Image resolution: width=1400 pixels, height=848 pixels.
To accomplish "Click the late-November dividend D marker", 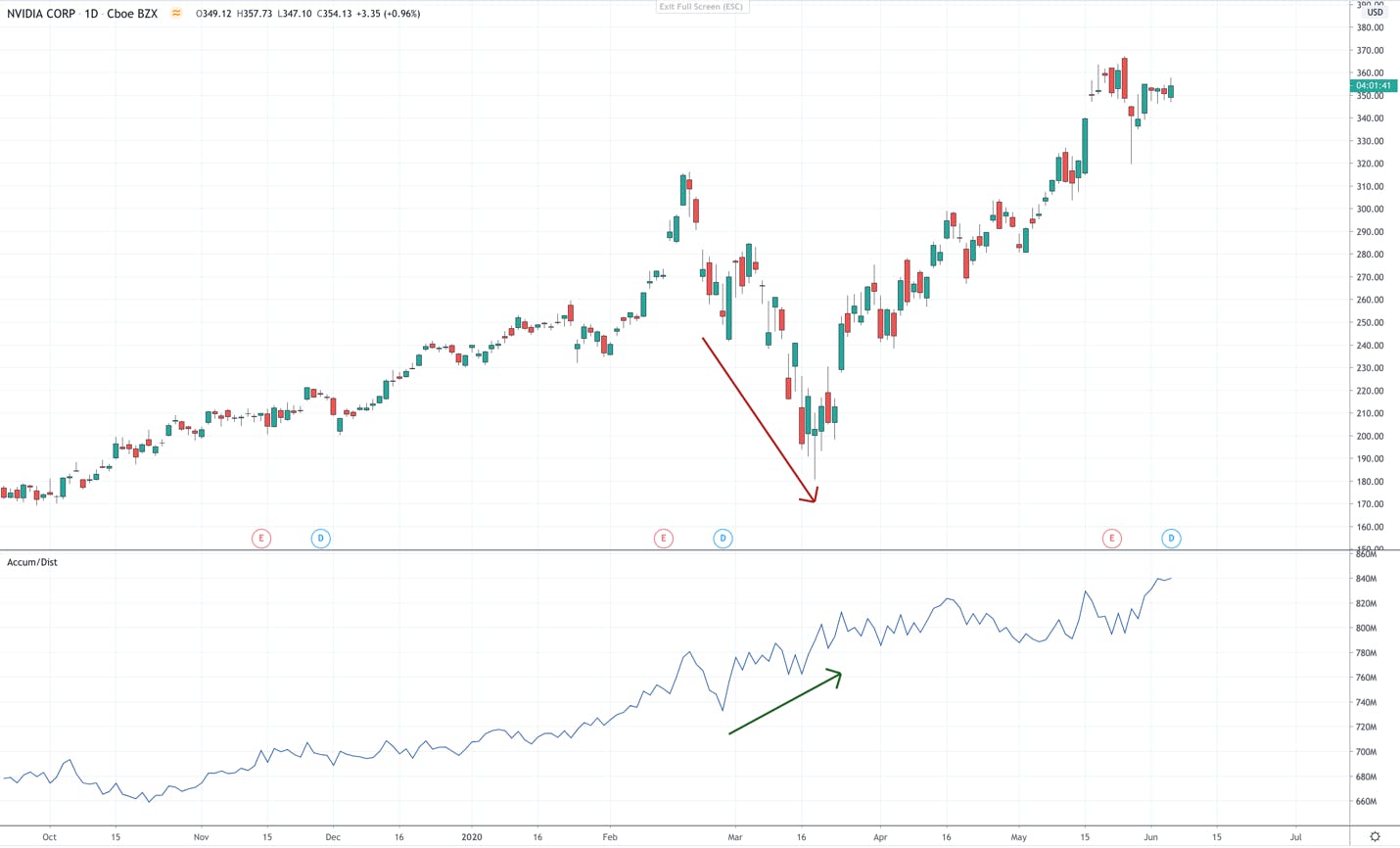I will tap(320, 539).
